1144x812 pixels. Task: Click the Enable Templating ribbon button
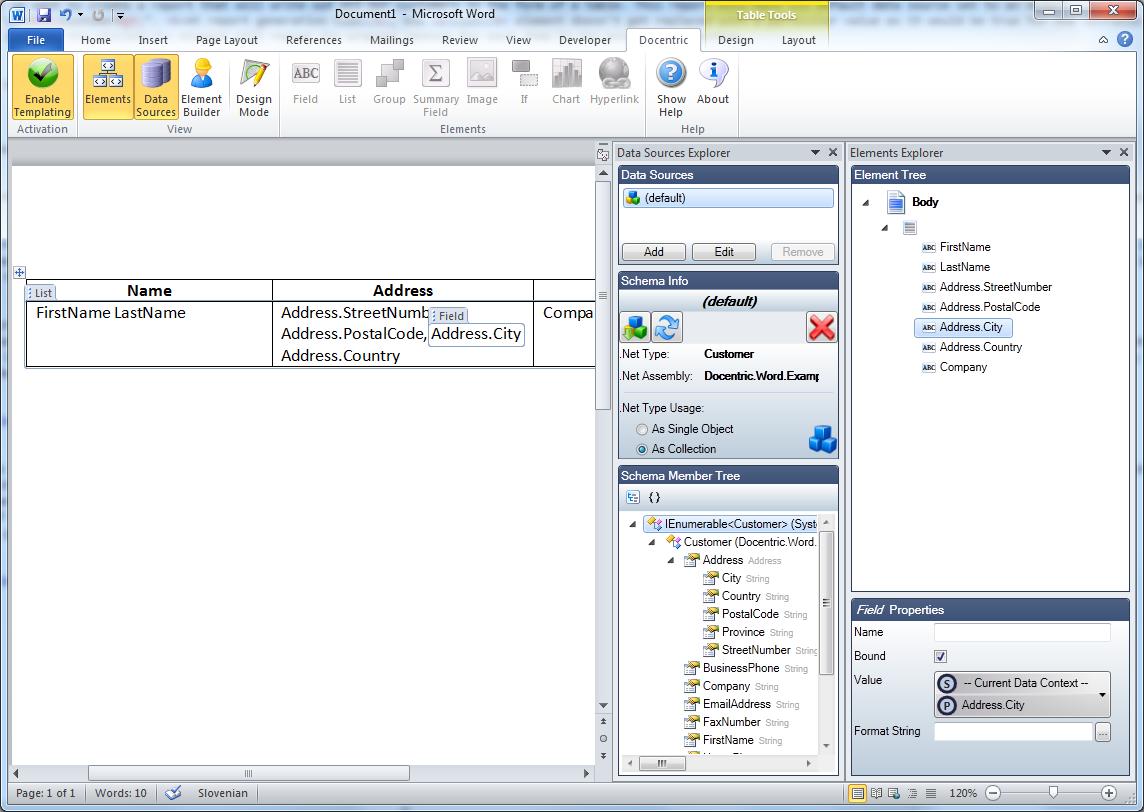42,87
